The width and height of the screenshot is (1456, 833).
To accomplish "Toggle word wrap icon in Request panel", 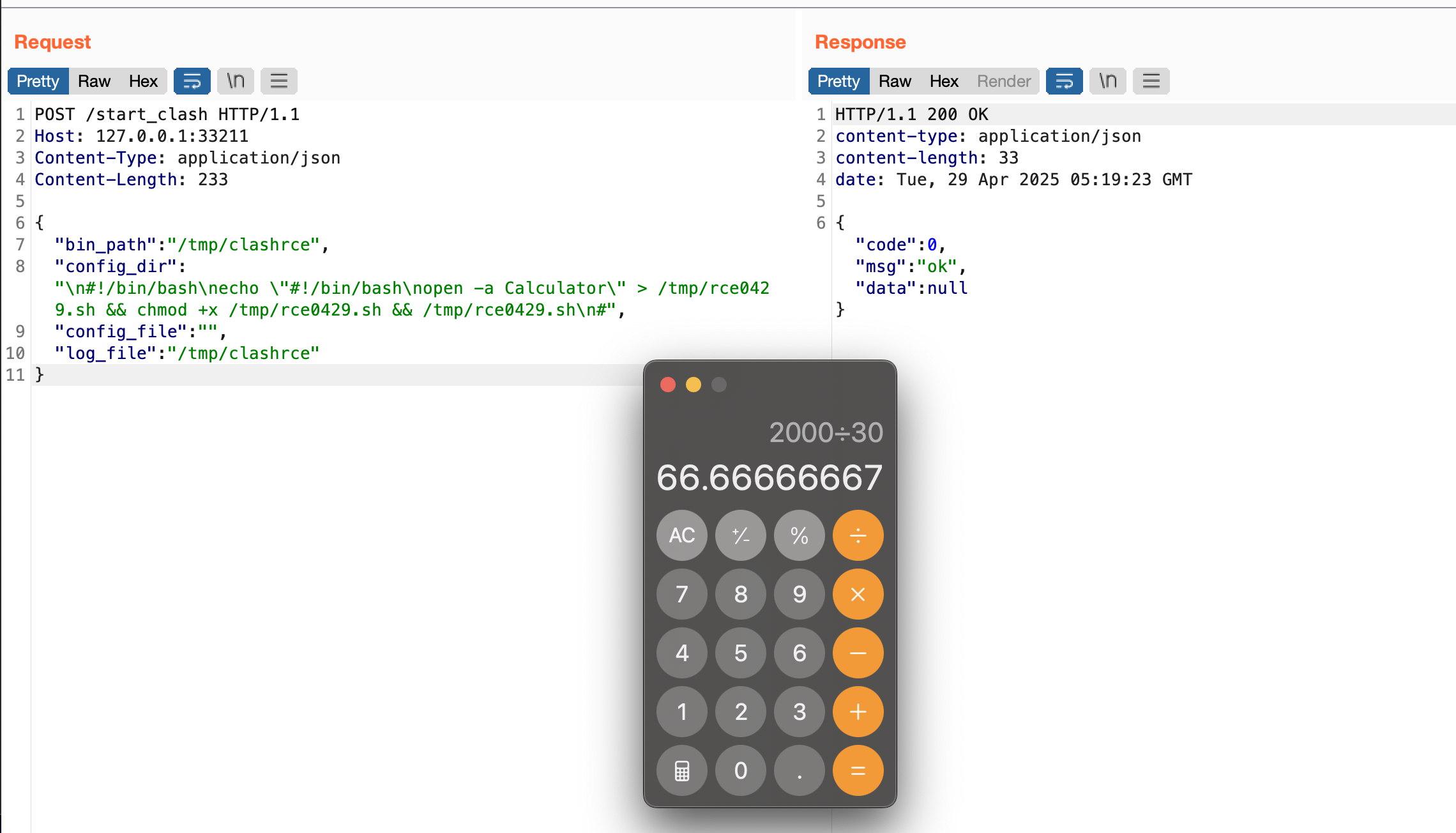I will click(x=192, y=81).
